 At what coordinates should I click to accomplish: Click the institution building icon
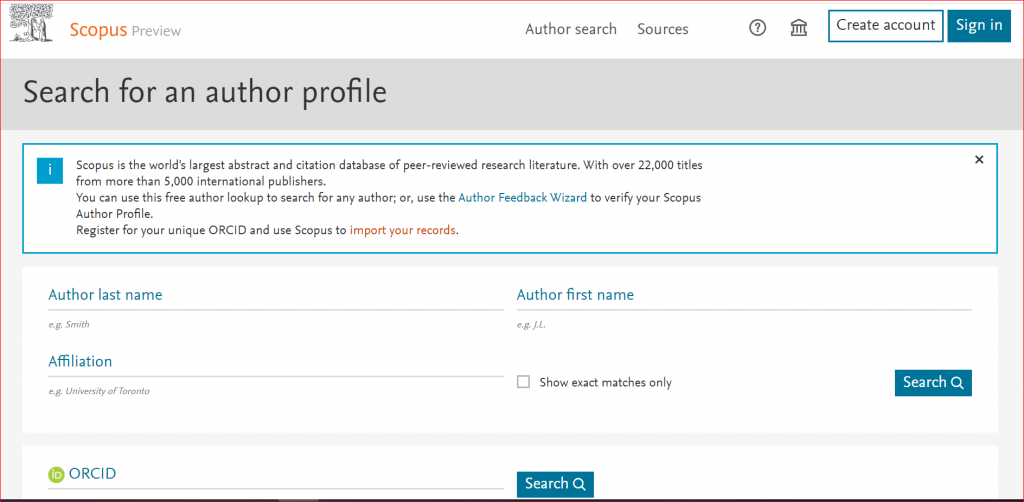[799, 28]
